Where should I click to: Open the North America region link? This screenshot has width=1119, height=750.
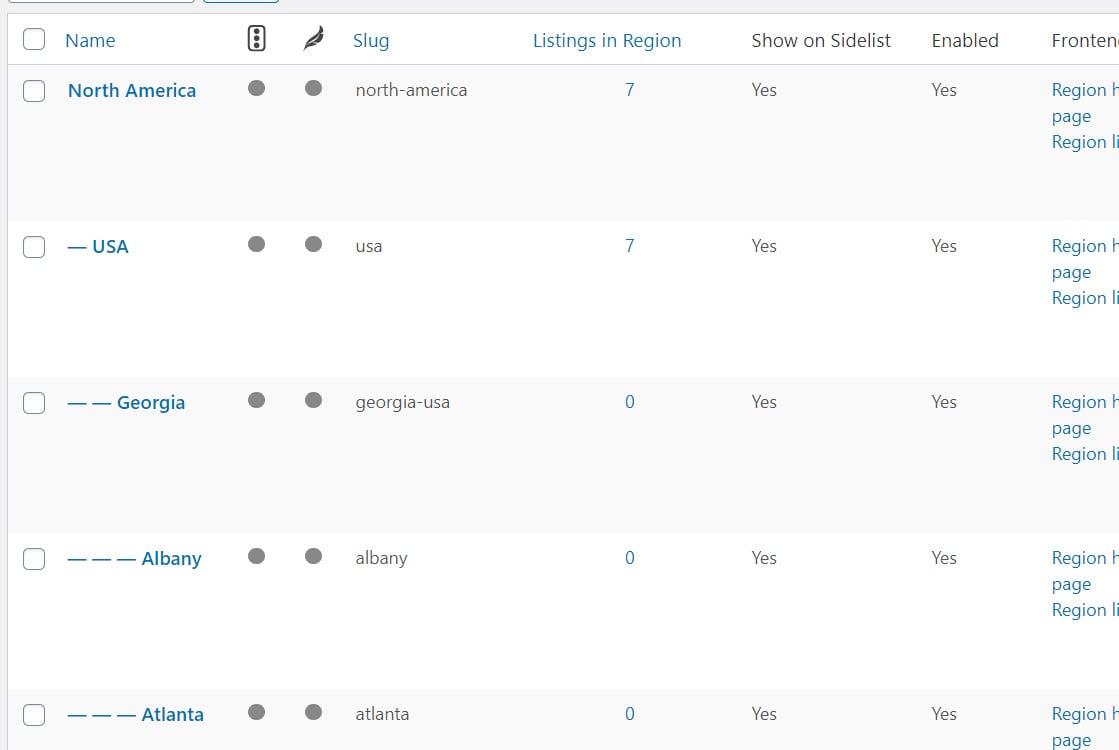pyautogui.click(x=132, y=91)
